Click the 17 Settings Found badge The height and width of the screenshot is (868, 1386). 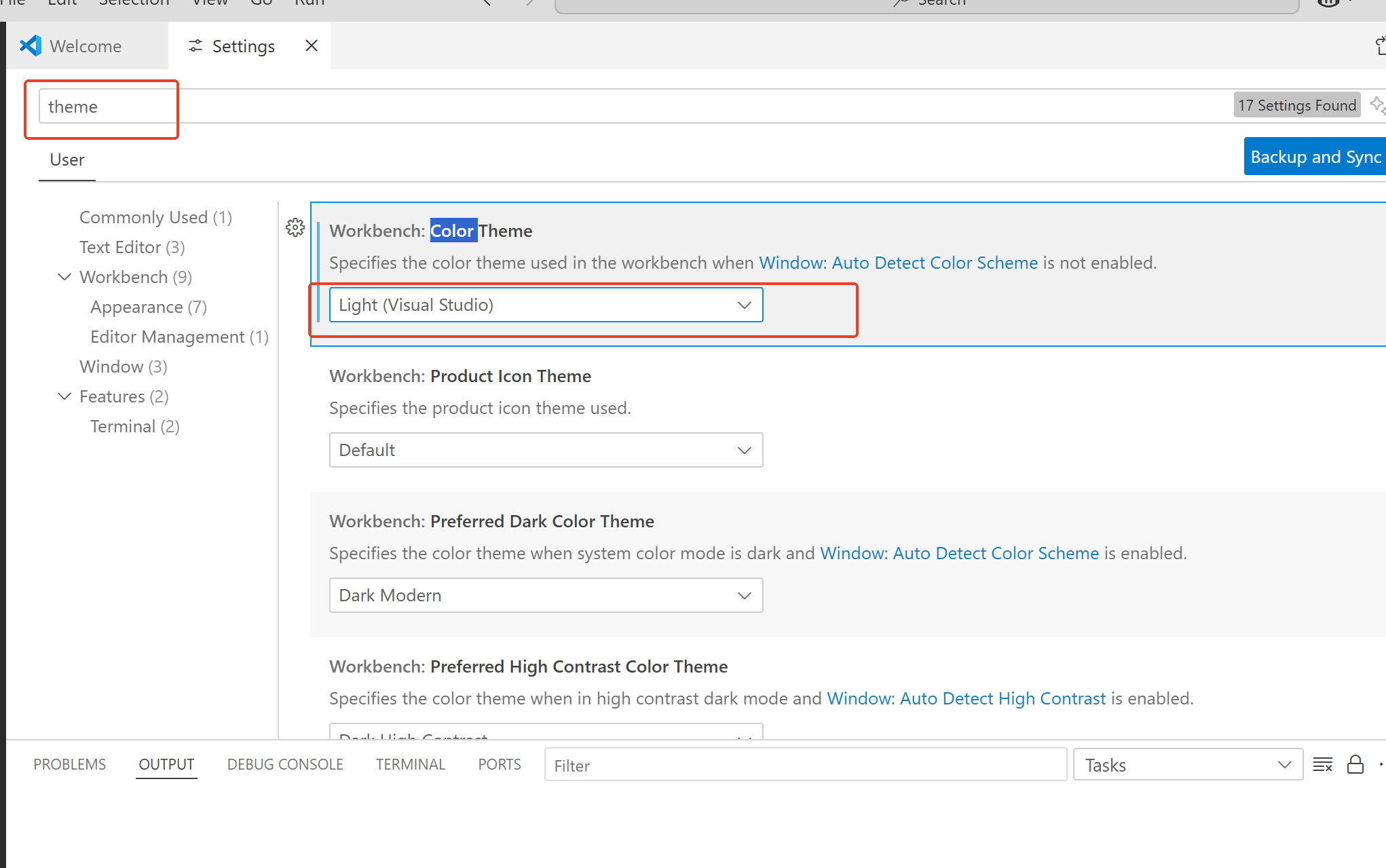[1297, 105]
